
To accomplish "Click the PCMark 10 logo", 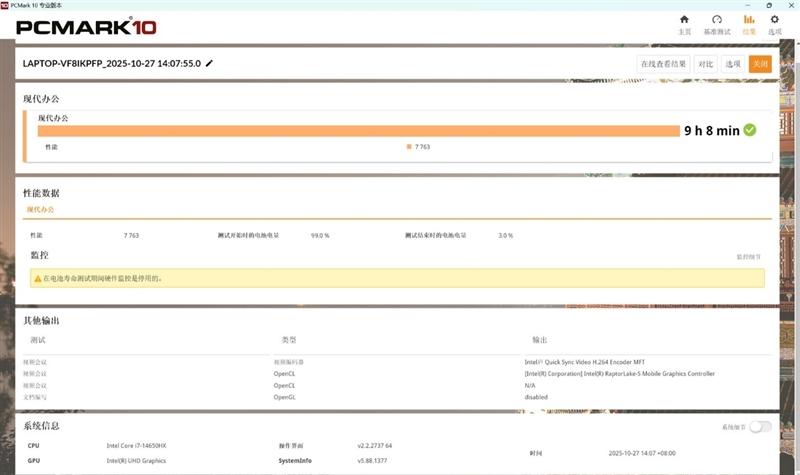I will pos(86,27).
